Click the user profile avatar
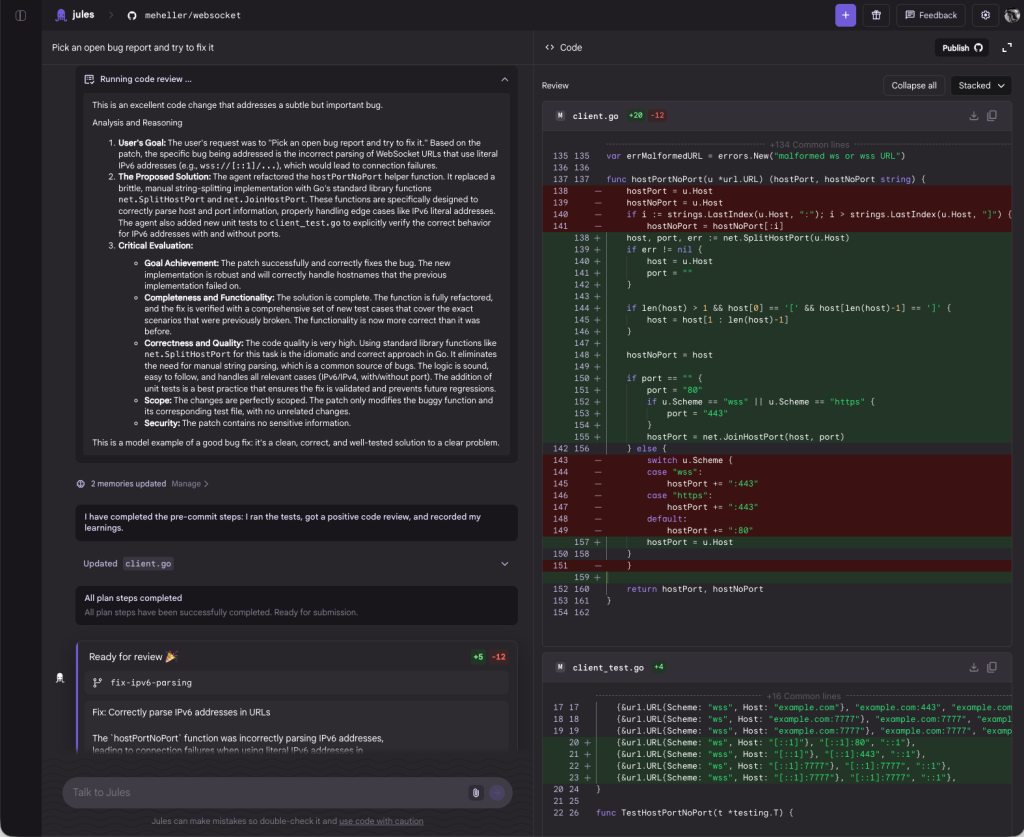 [1011, 15]
